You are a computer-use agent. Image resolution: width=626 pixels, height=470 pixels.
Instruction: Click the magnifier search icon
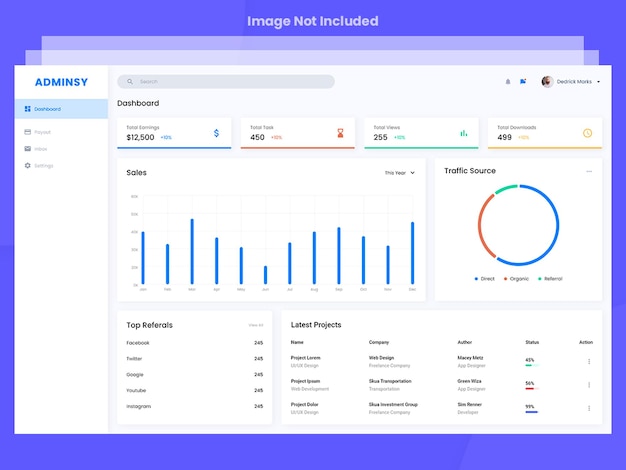[x=130, y=81]
